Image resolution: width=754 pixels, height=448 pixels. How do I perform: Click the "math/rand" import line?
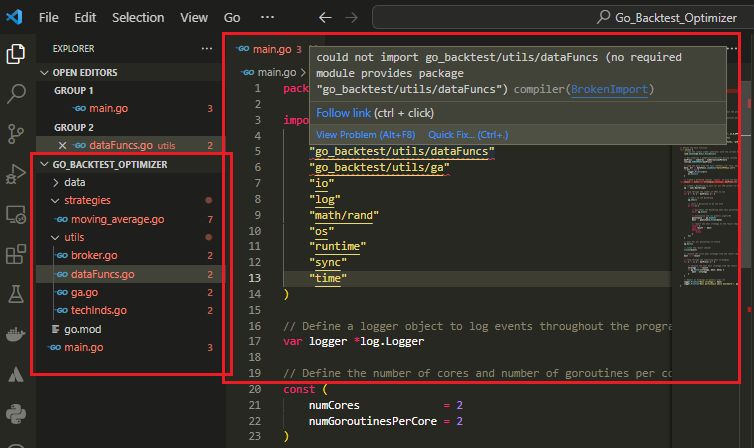tap(343, 215)
